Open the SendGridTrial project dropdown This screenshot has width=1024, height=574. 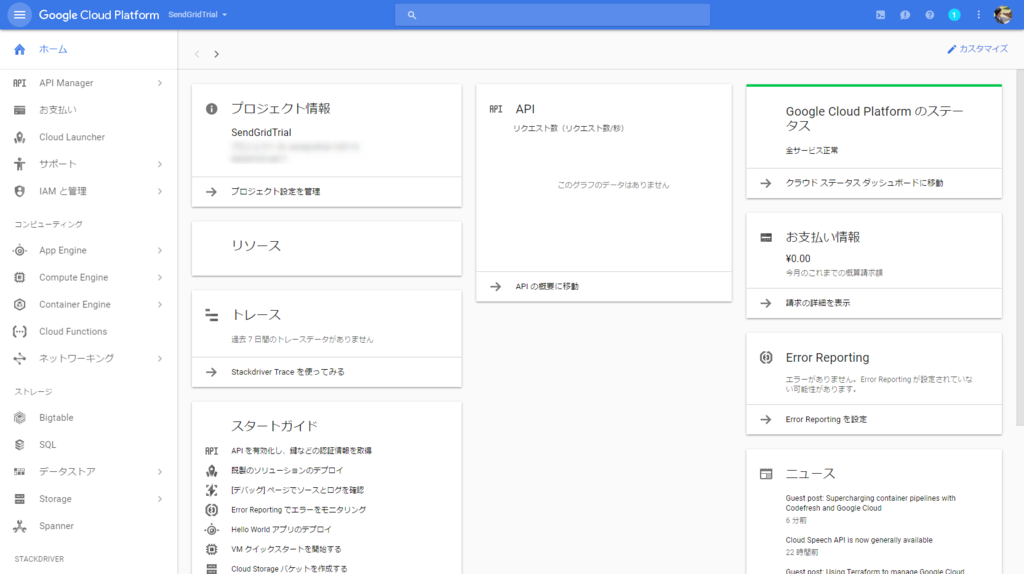(197, 14)
